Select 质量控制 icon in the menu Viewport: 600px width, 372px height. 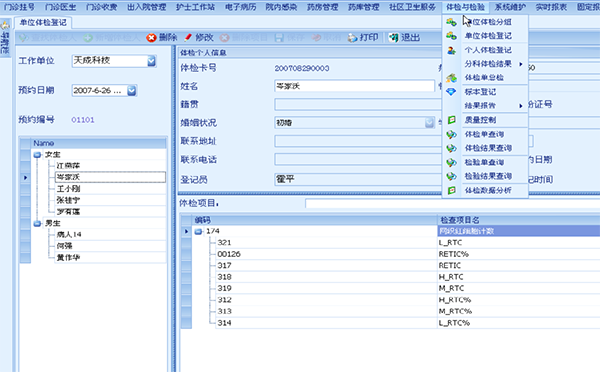point(452,120)
